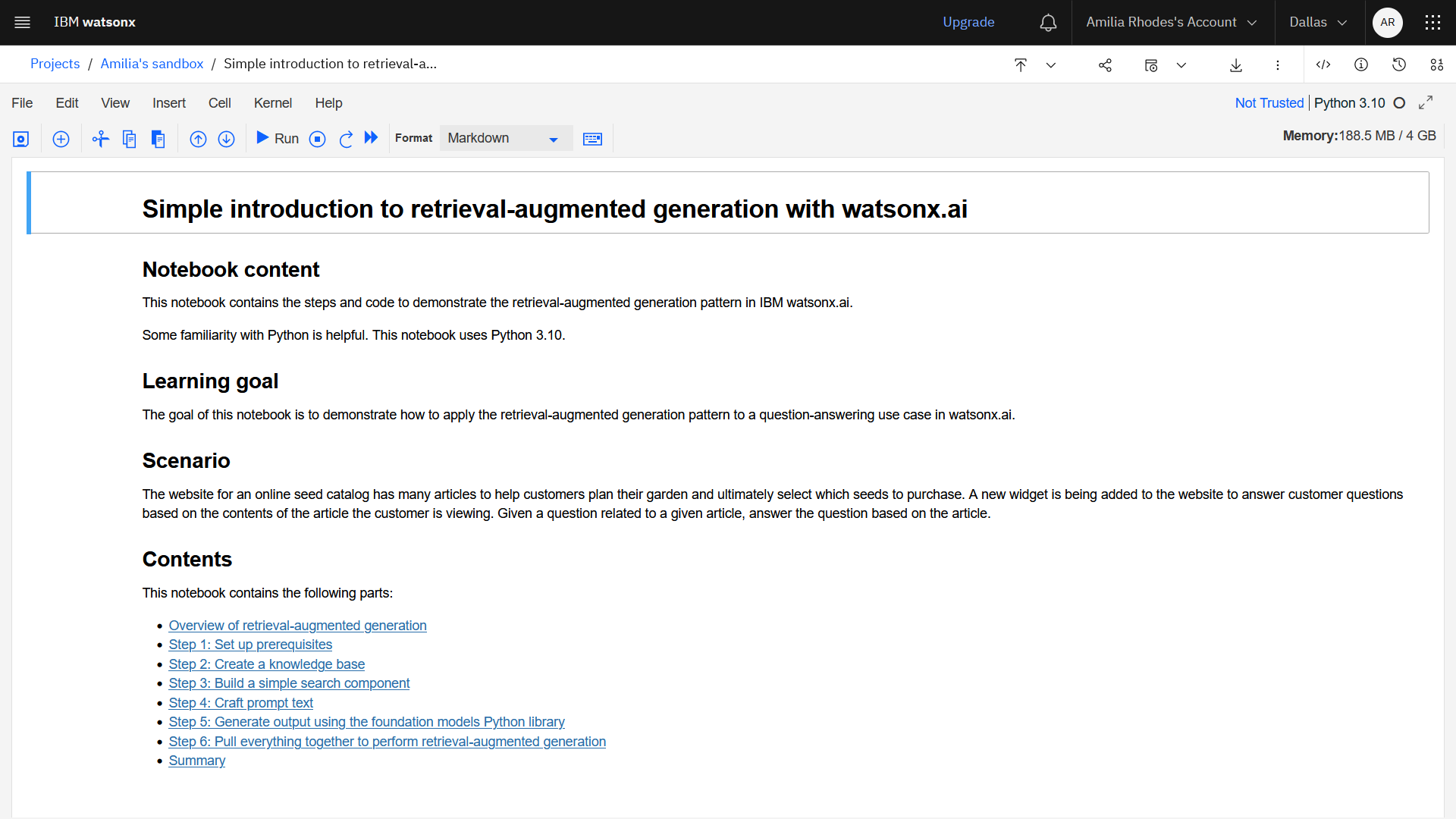
Task: Toggle the Not Trusted kernel status
Action: 1269,103
